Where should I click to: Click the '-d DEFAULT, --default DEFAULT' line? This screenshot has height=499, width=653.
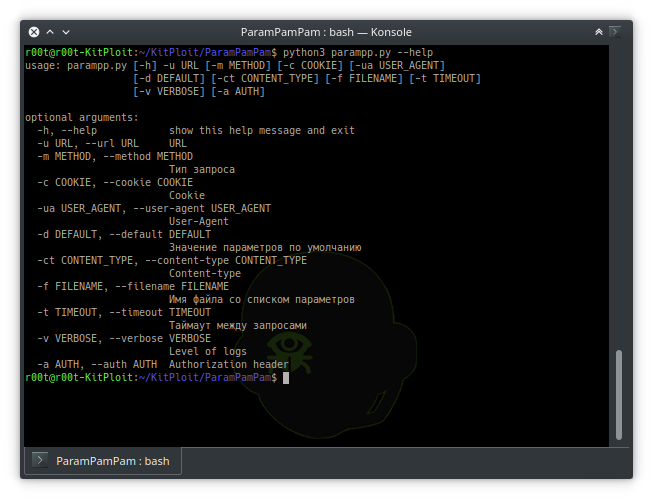point(124,234)
